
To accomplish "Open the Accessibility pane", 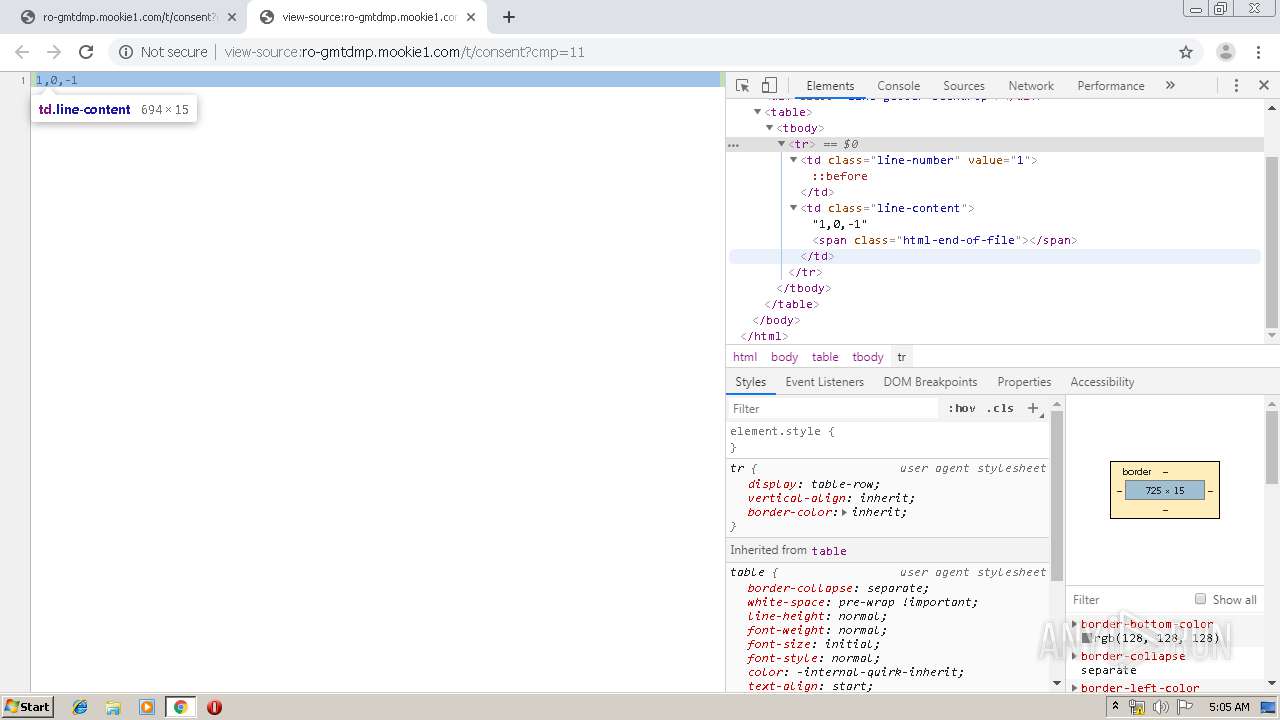I will point(1102,382).
